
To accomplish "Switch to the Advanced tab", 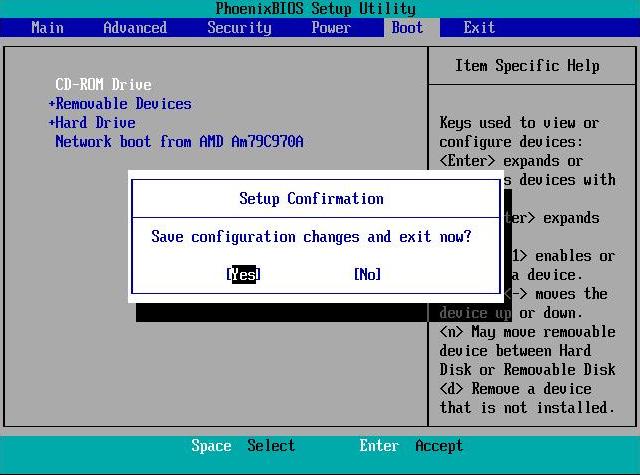I will (135, 28).
